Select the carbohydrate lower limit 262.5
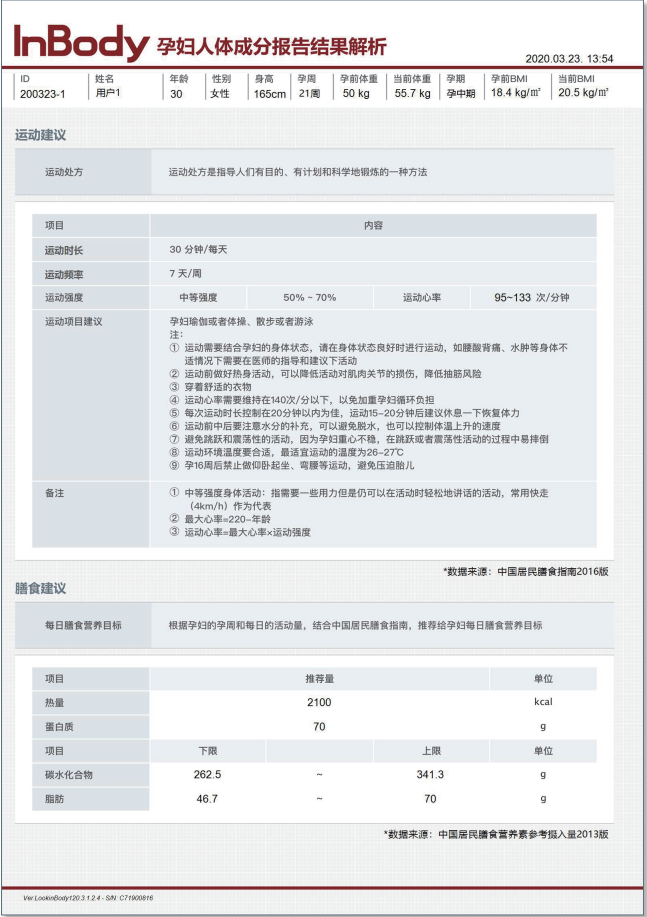 208,774
